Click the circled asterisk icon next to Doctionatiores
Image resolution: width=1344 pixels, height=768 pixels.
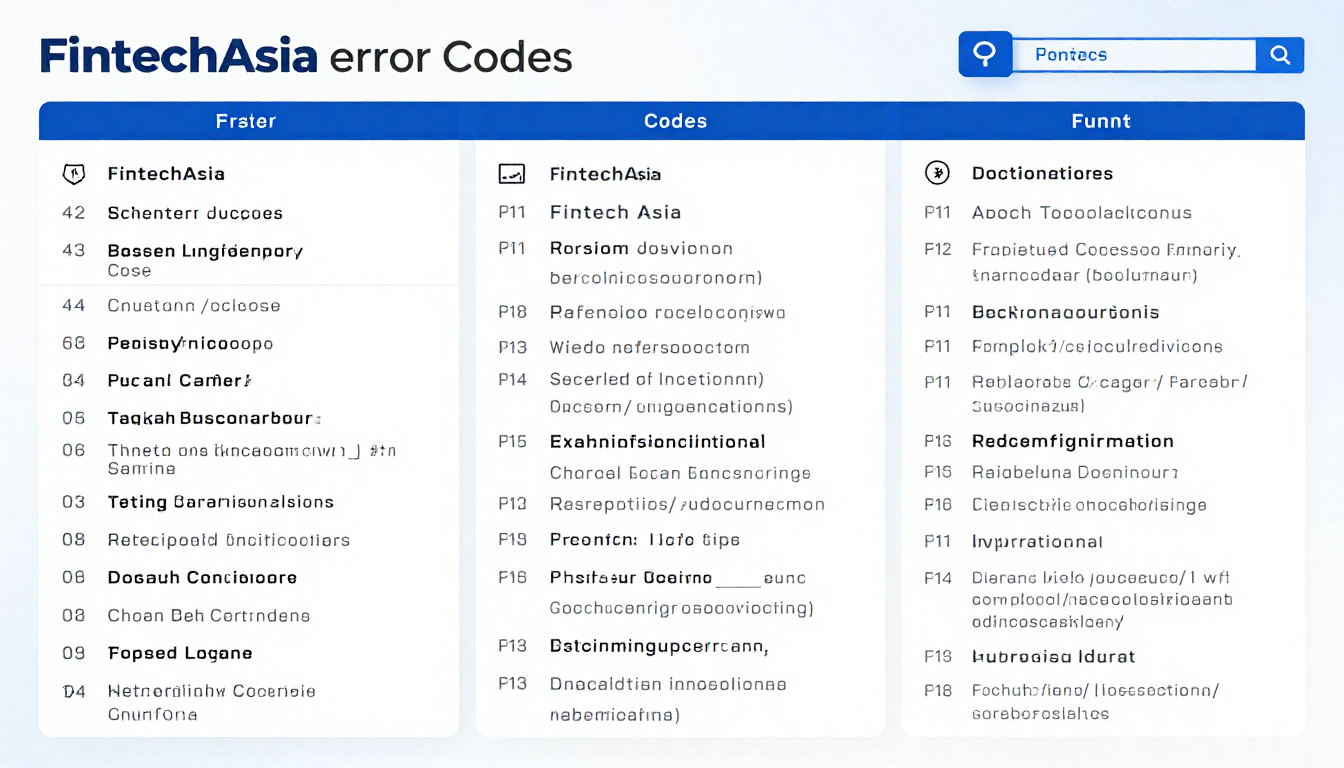pos(938,173)
